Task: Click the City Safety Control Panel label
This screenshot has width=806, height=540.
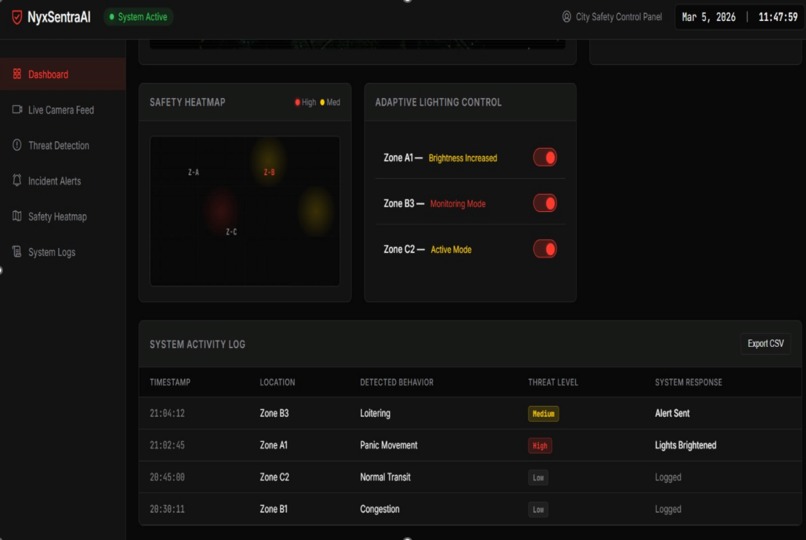Action: point(618,17)
